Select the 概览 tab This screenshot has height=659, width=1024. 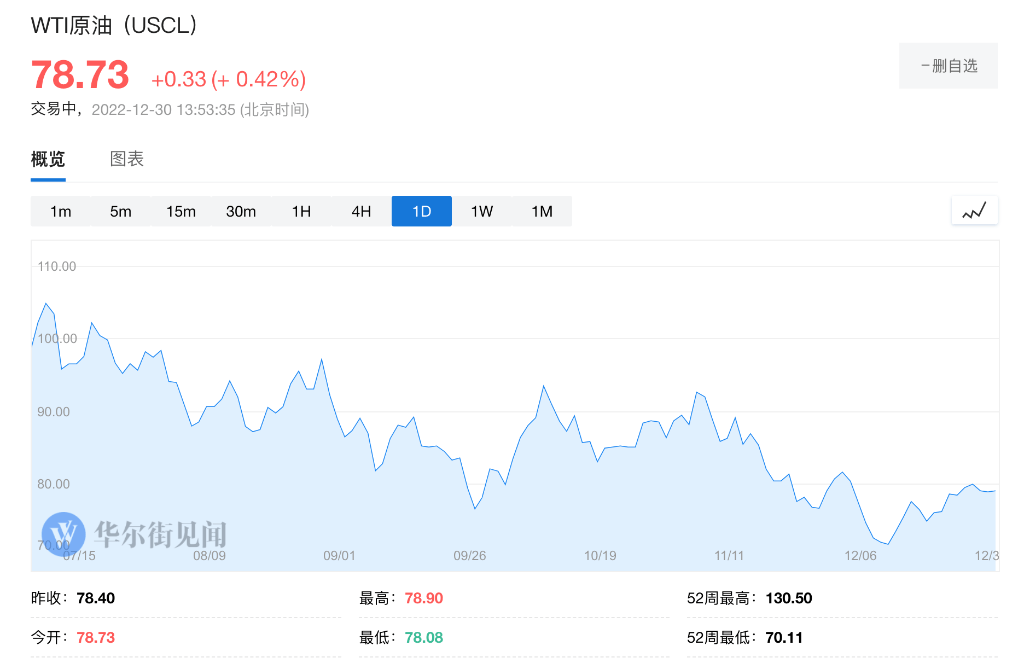(48, 159)
